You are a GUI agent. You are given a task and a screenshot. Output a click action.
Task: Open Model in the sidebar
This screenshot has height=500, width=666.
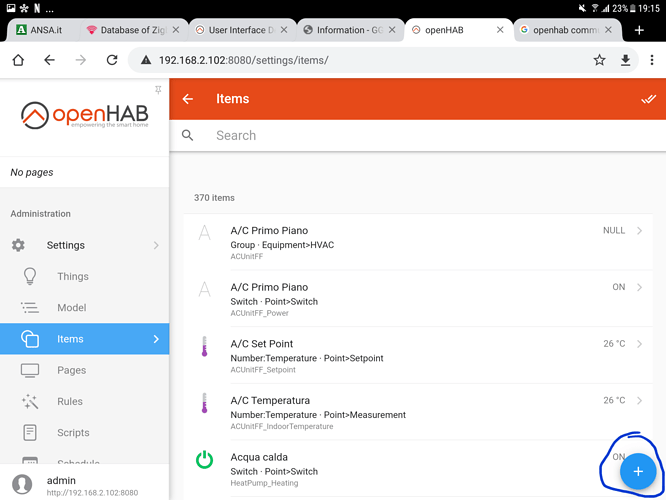click(x=85, y=308)
